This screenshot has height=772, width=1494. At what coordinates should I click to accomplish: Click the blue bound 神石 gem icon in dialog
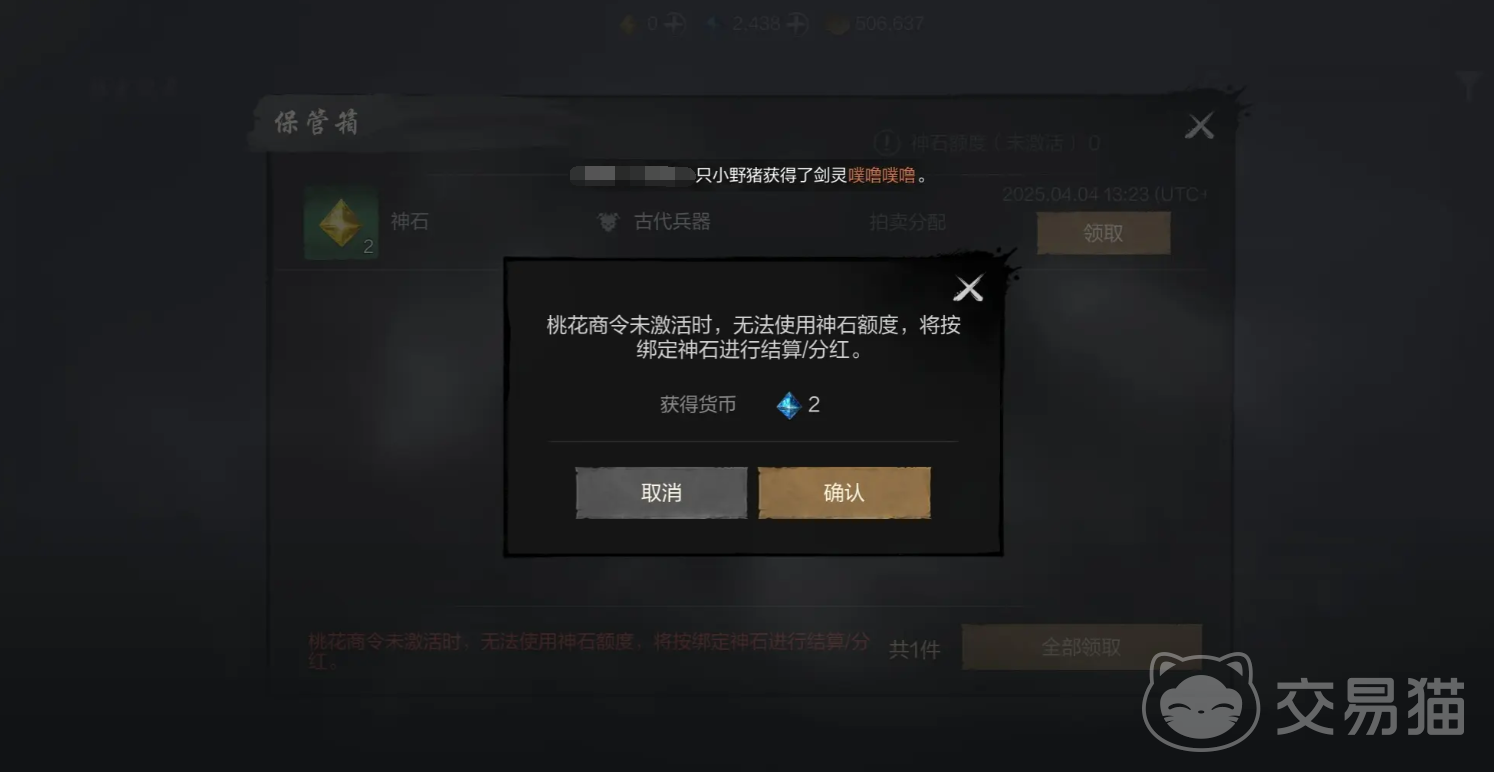tap(789, 405)
